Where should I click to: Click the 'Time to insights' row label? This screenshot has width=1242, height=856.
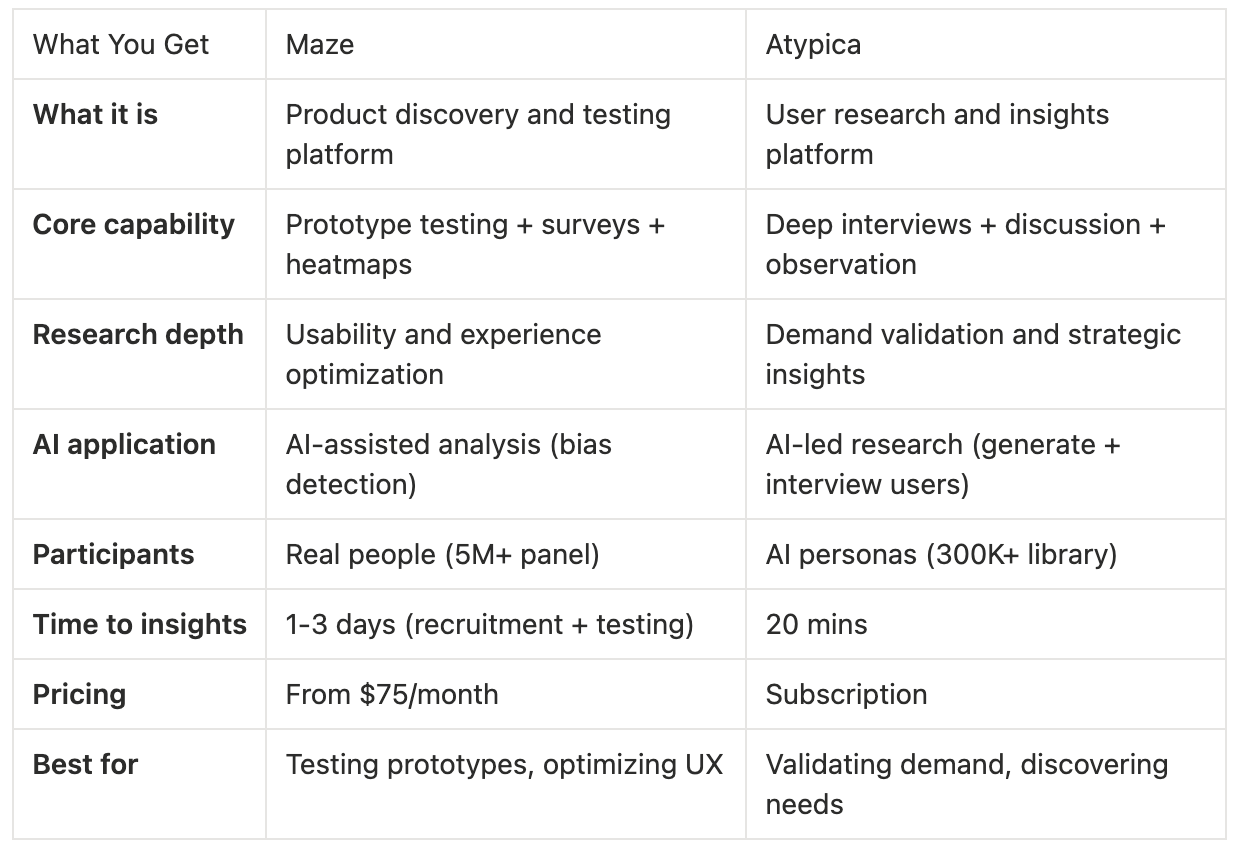tap(139, 624)
